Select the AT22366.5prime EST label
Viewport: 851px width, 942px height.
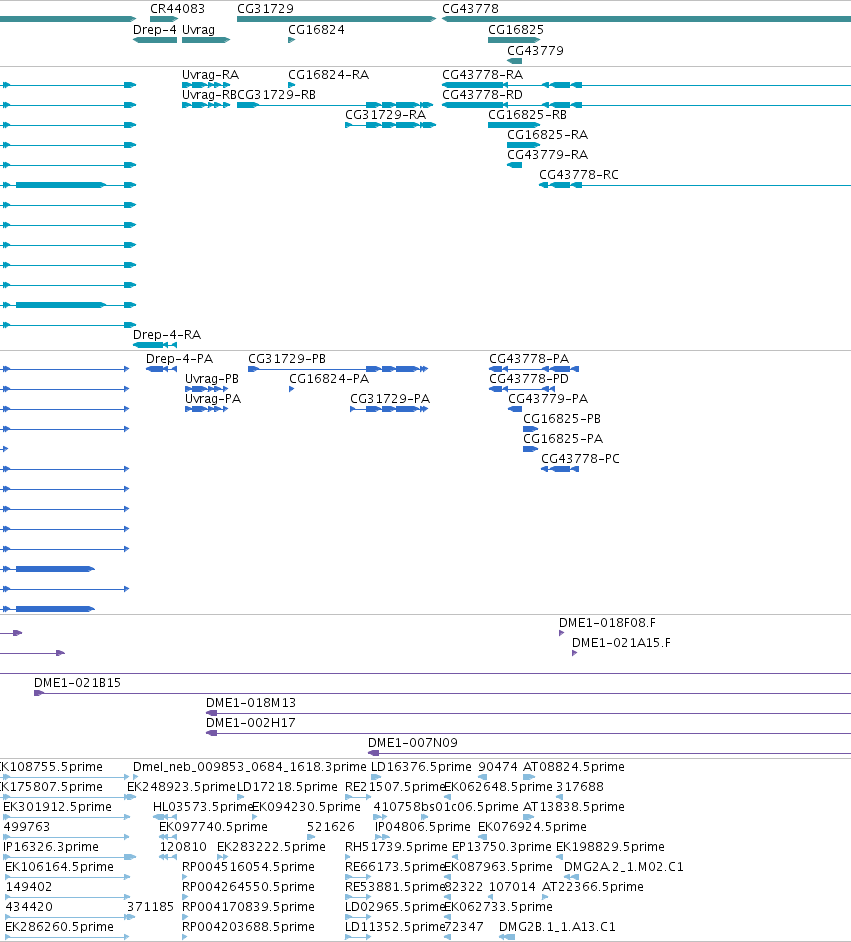593,887
